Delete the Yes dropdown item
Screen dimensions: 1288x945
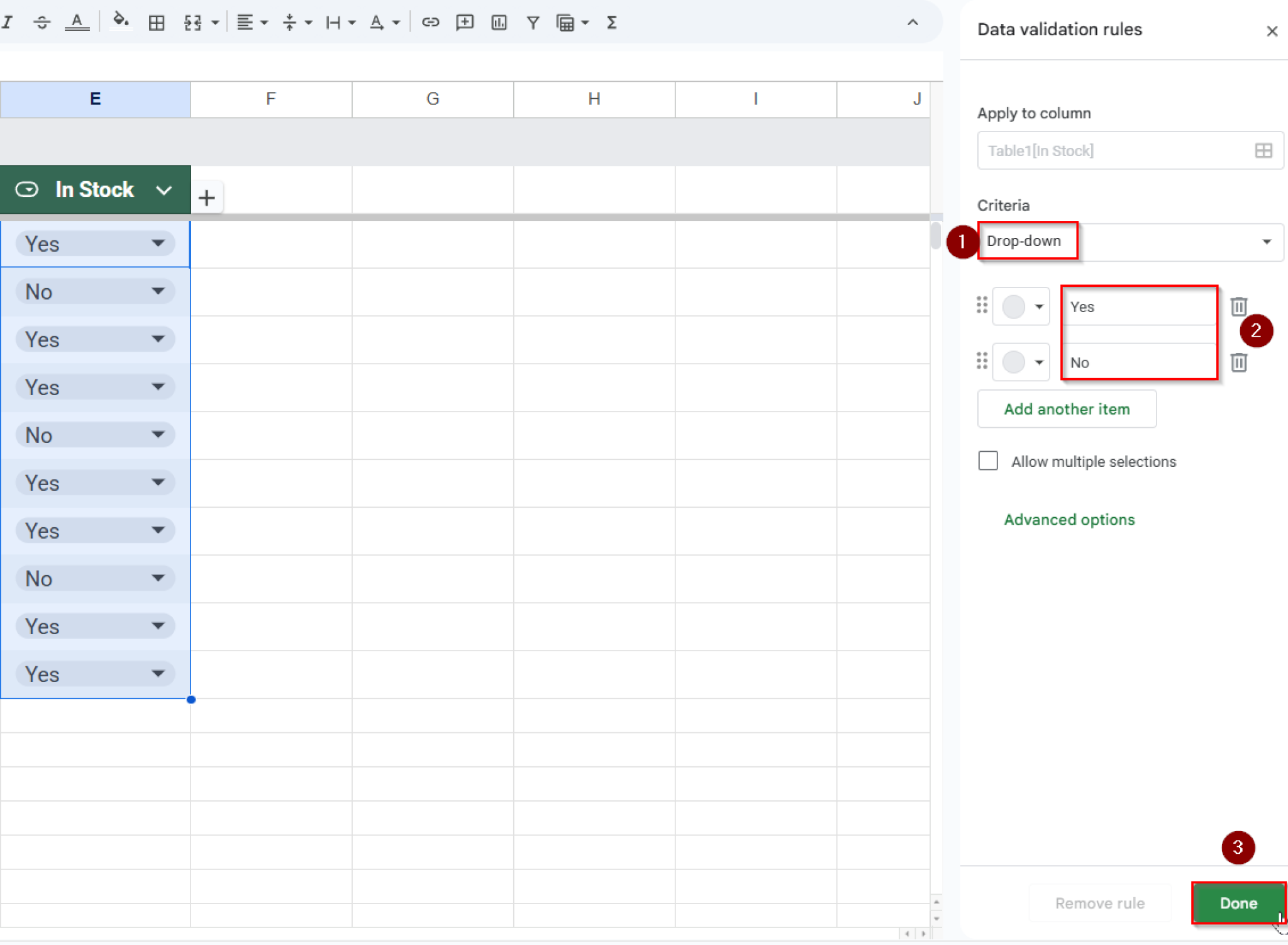point(1238,306)
